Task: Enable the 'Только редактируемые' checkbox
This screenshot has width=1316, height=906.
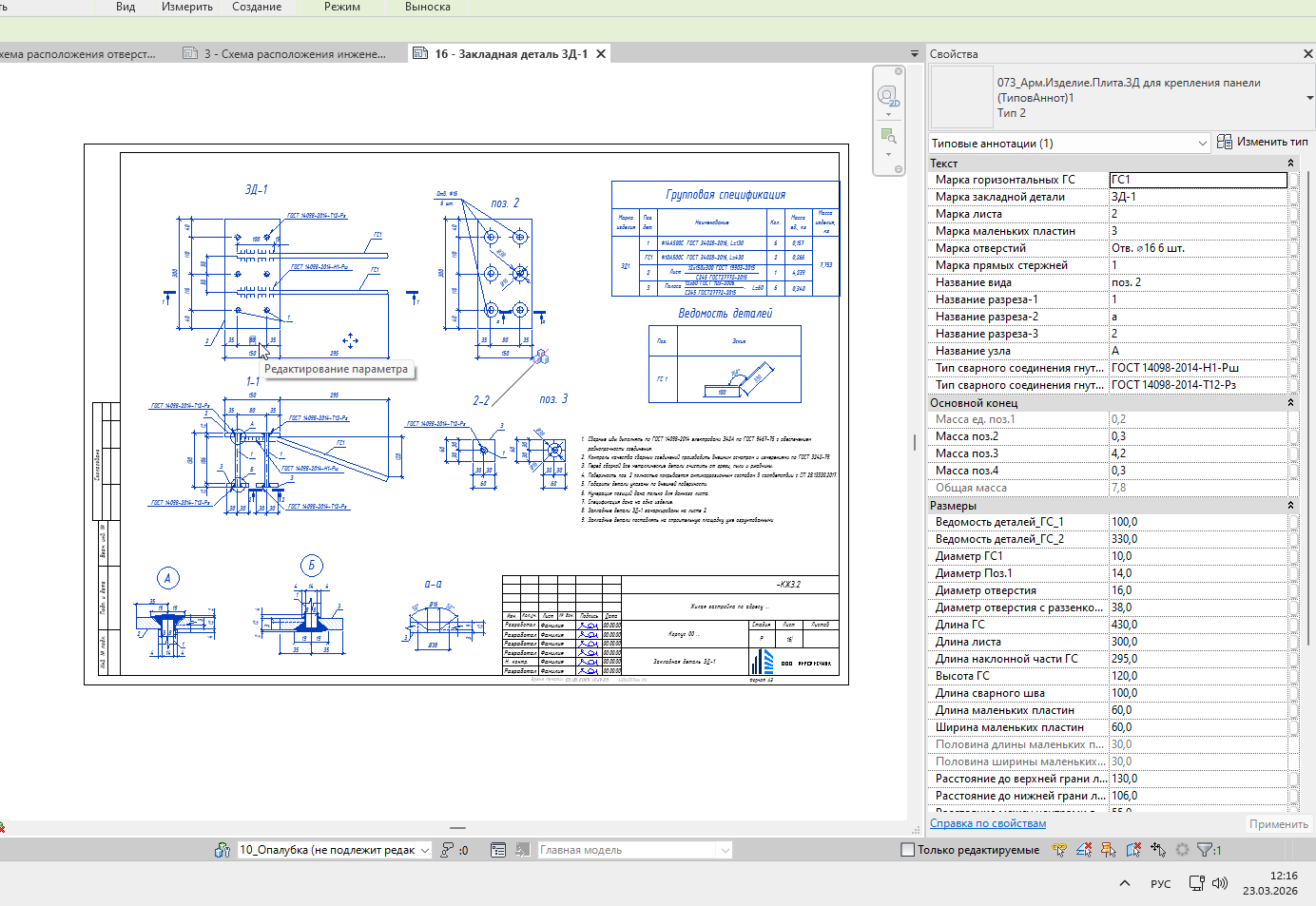Action: point(907,850)
